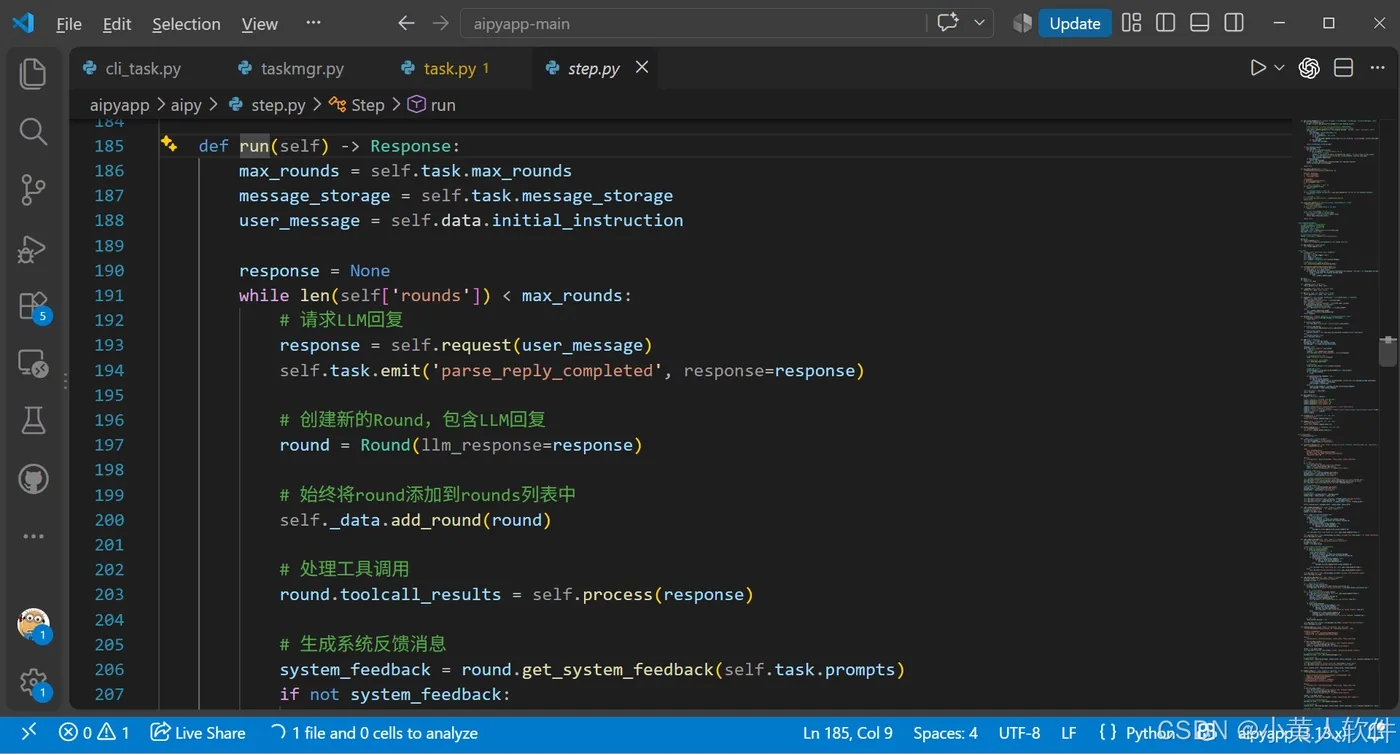Click the Go Forward arrow in title bar

[x=440, y=23]
